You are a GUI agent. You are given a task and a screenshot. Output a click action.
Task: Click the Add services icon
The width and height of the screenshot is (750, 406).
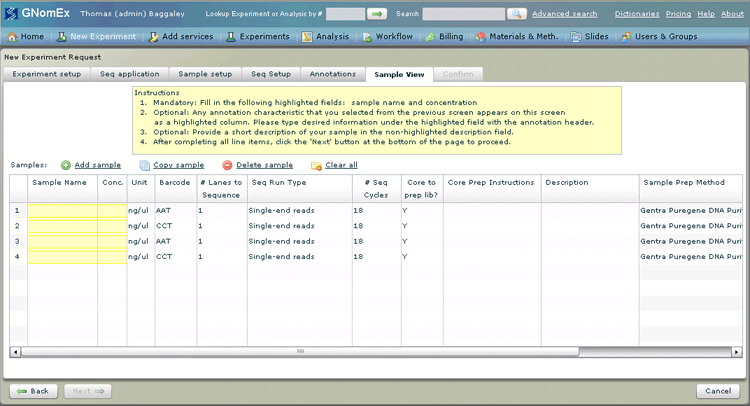(154, 37)
